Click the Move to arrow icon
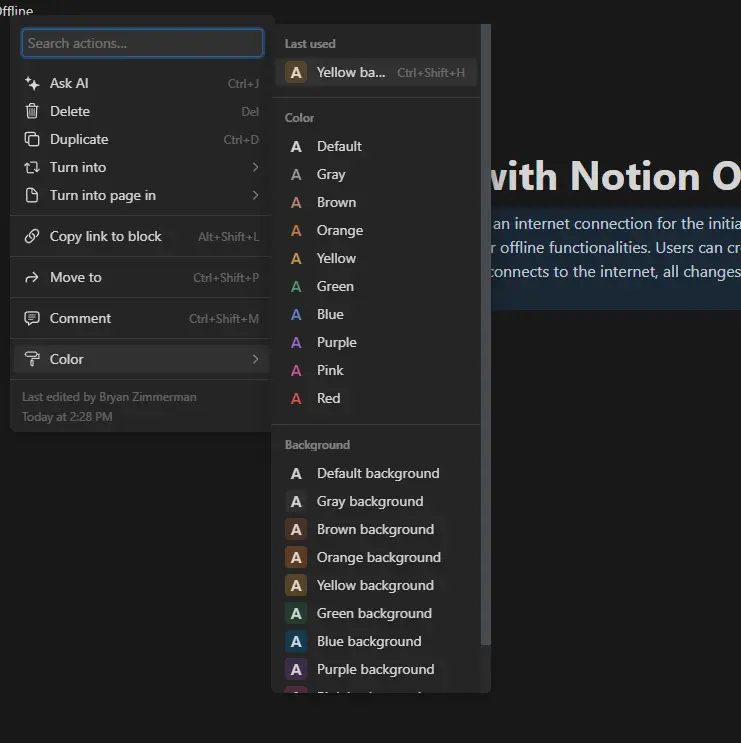The height and width of the screenshot is (743, 741). coord(32,278)
